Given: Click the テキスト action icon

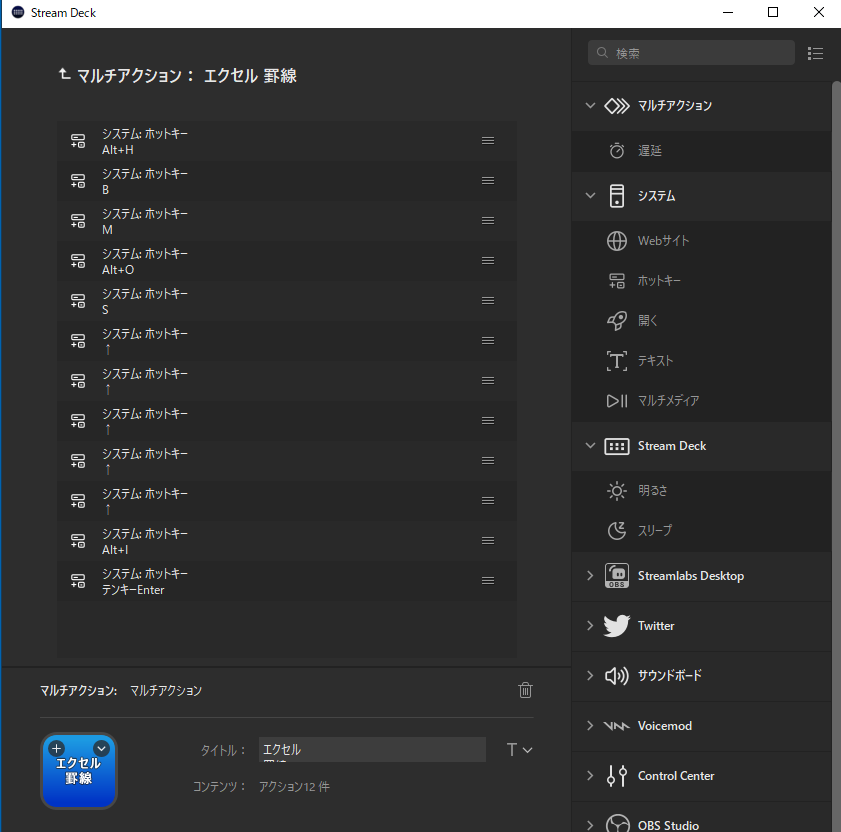Looking at the screenshot, I should tap(617, 360).
